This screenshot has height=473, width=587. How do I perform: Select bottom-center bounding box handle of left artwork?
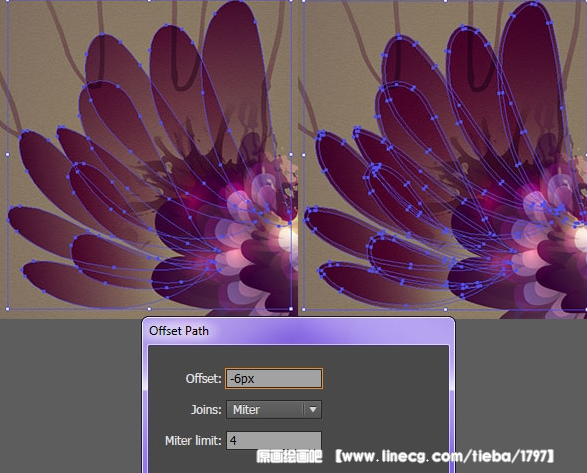pyautogui.click(x=149, y=309)
